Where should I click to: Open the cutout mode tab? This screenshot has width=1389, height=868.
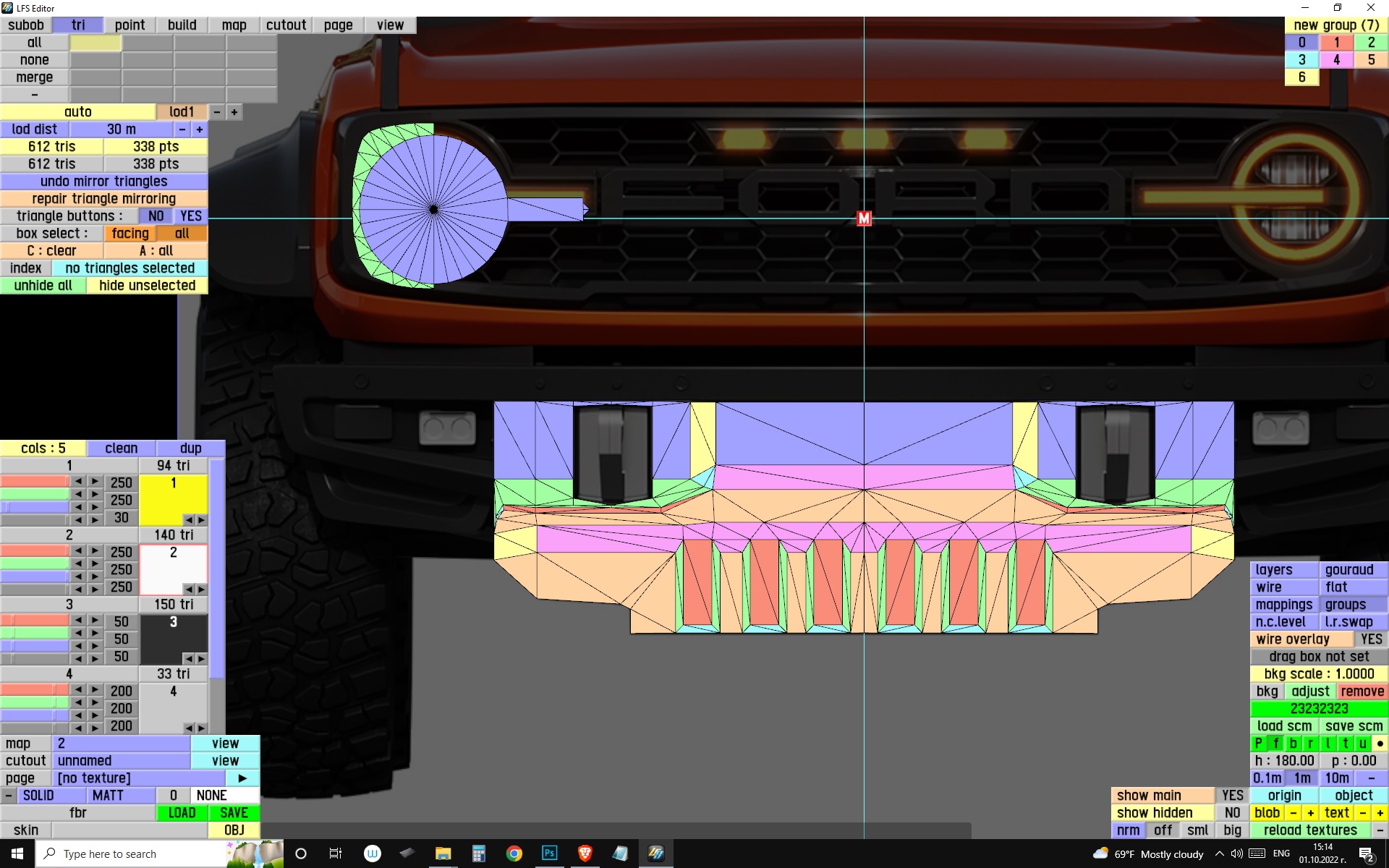point(286,25)
